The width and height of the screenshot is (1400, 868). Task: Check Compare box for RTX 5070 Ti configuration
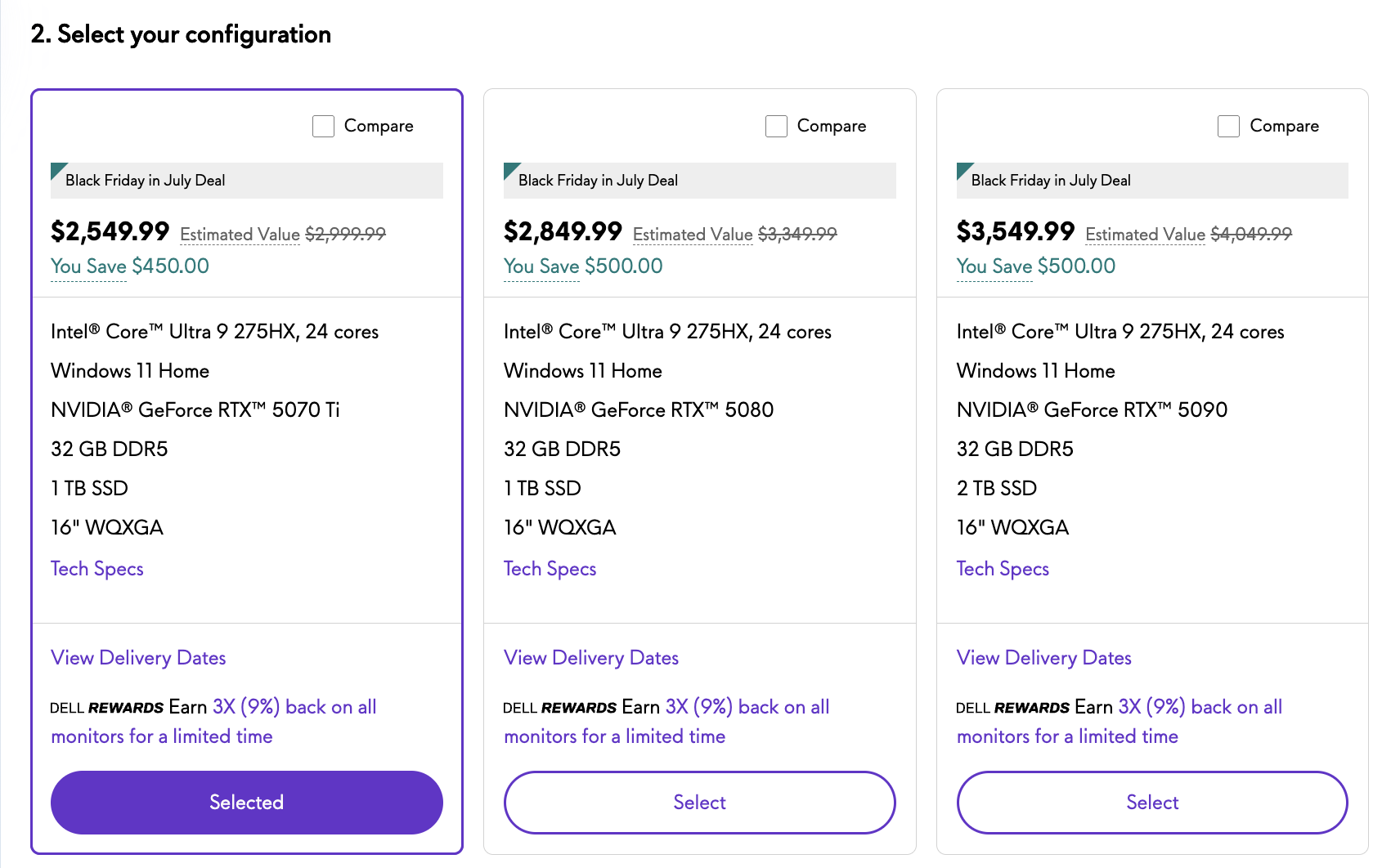(x=324, y=127)
